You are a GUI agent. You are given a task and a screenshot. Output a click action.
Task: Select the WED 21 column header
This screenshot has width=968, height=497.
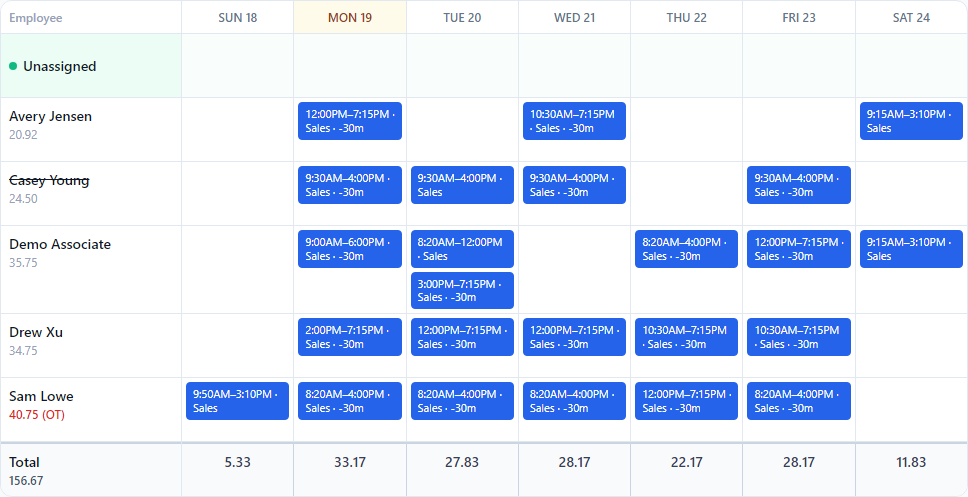tap(574, 17)
